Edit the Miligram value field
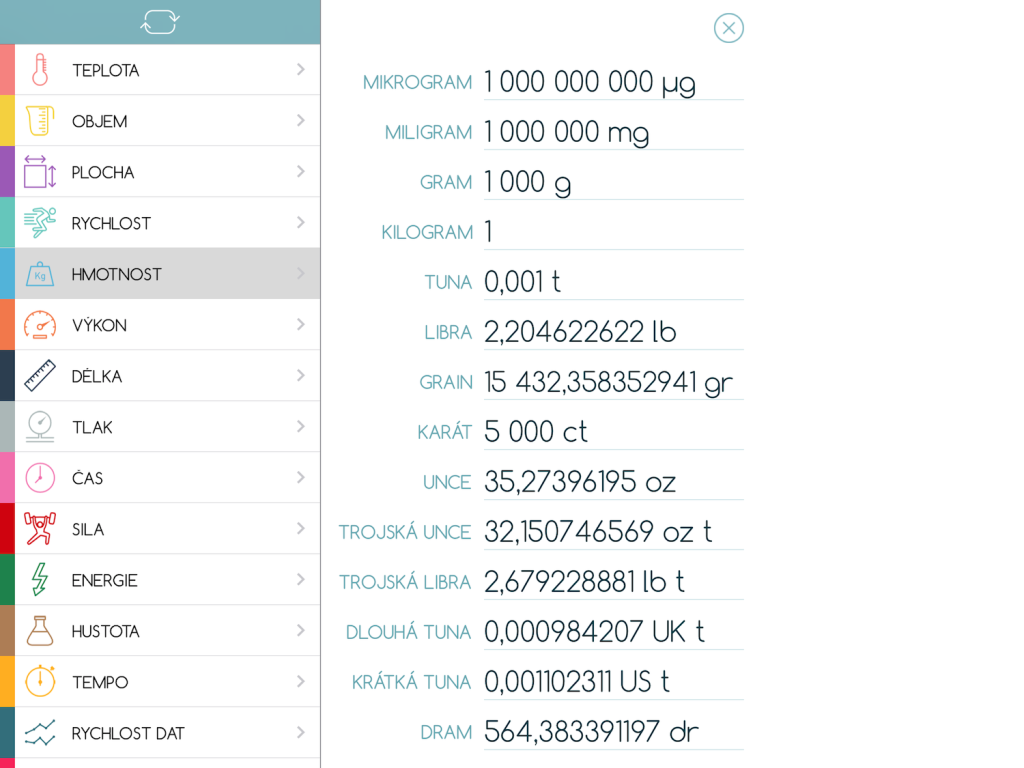The width and height of the screenshot is (1024, 768). pos(613,133)
